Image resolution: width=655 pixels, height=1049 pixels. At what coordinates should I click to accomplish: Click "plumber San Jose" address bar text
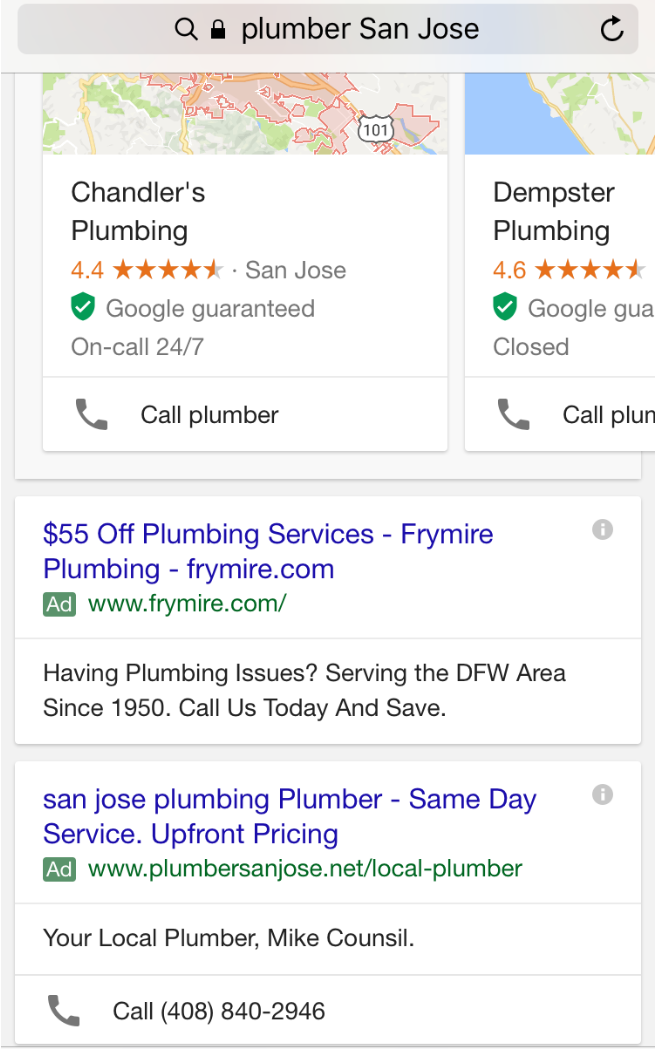(x=360, y=30)
